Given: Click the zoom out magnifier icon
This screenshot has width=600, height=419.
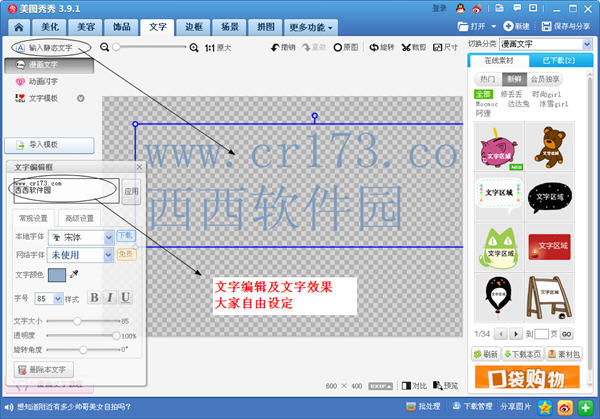Looking at the screenshot, I should 104,47.
